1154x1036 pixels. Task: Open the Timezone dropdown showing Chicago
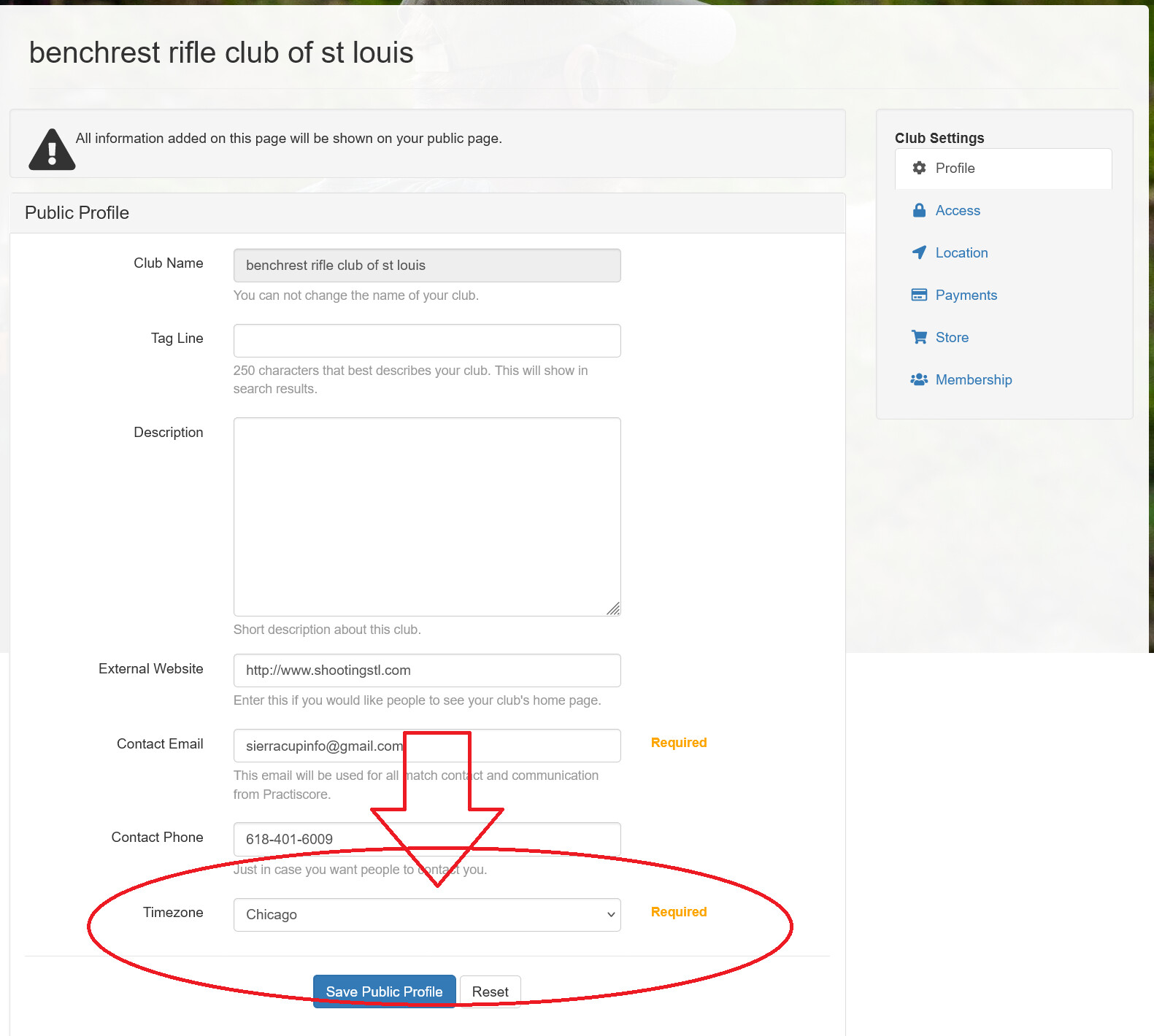tap(427, 915)
